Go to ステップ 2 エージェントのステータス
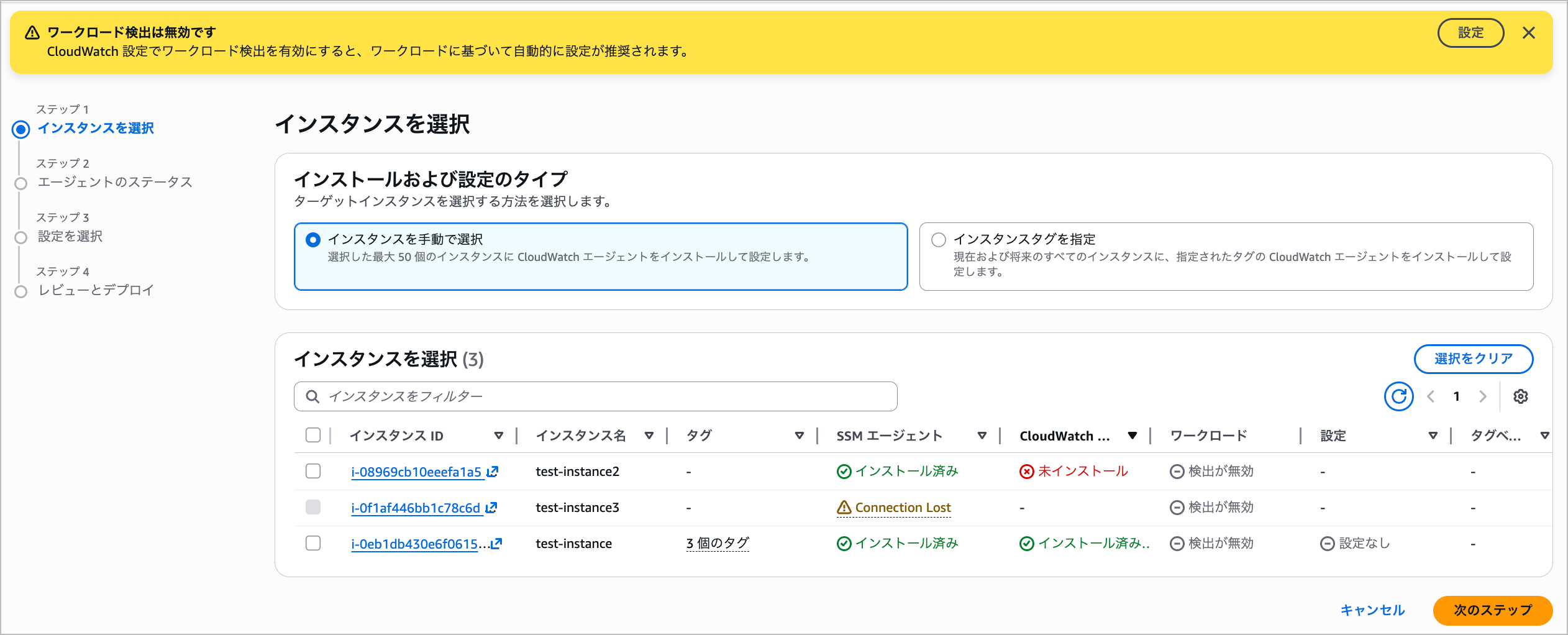 [x=115, y=182]
